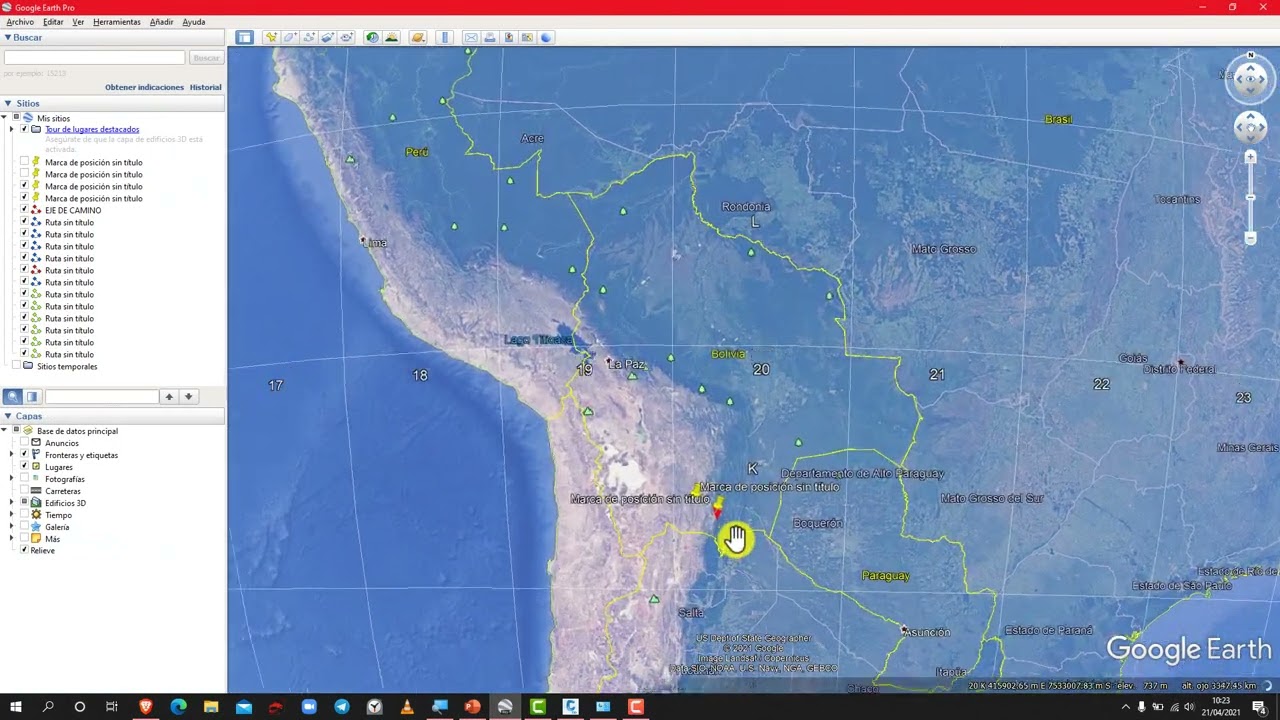Toggle sunlight across the landscape icon
This screenshot has height=720, width=1280.
coord(391,37)
